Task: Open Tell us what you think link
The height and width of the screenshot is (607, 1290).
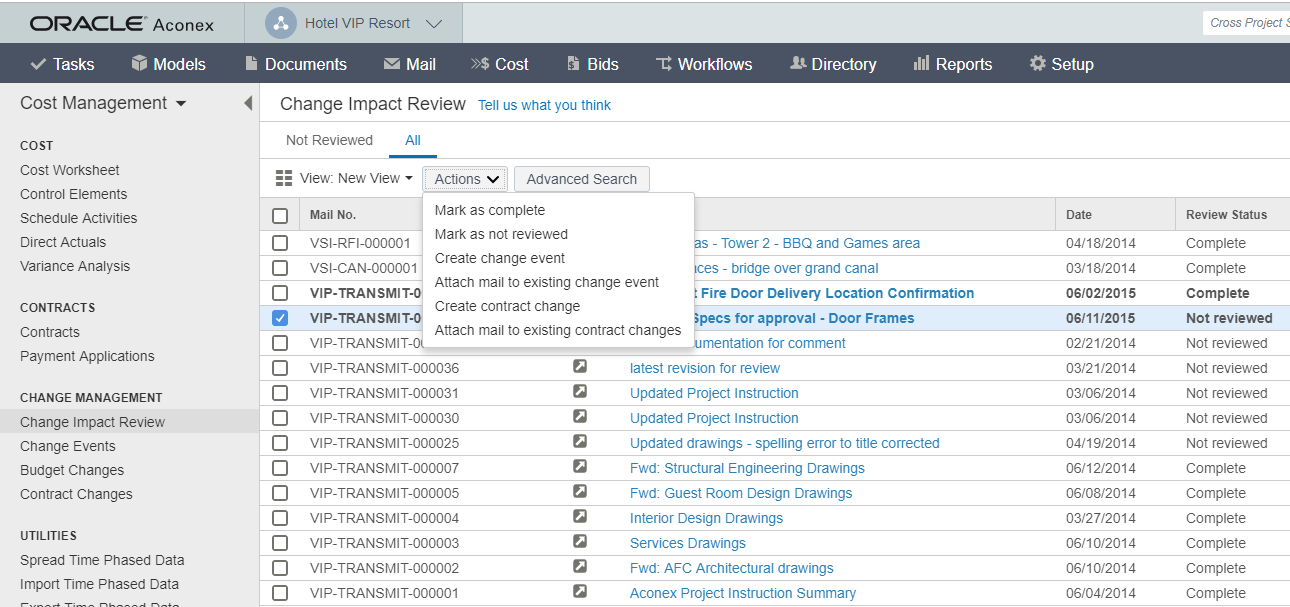Action: (x=544, y=105)
